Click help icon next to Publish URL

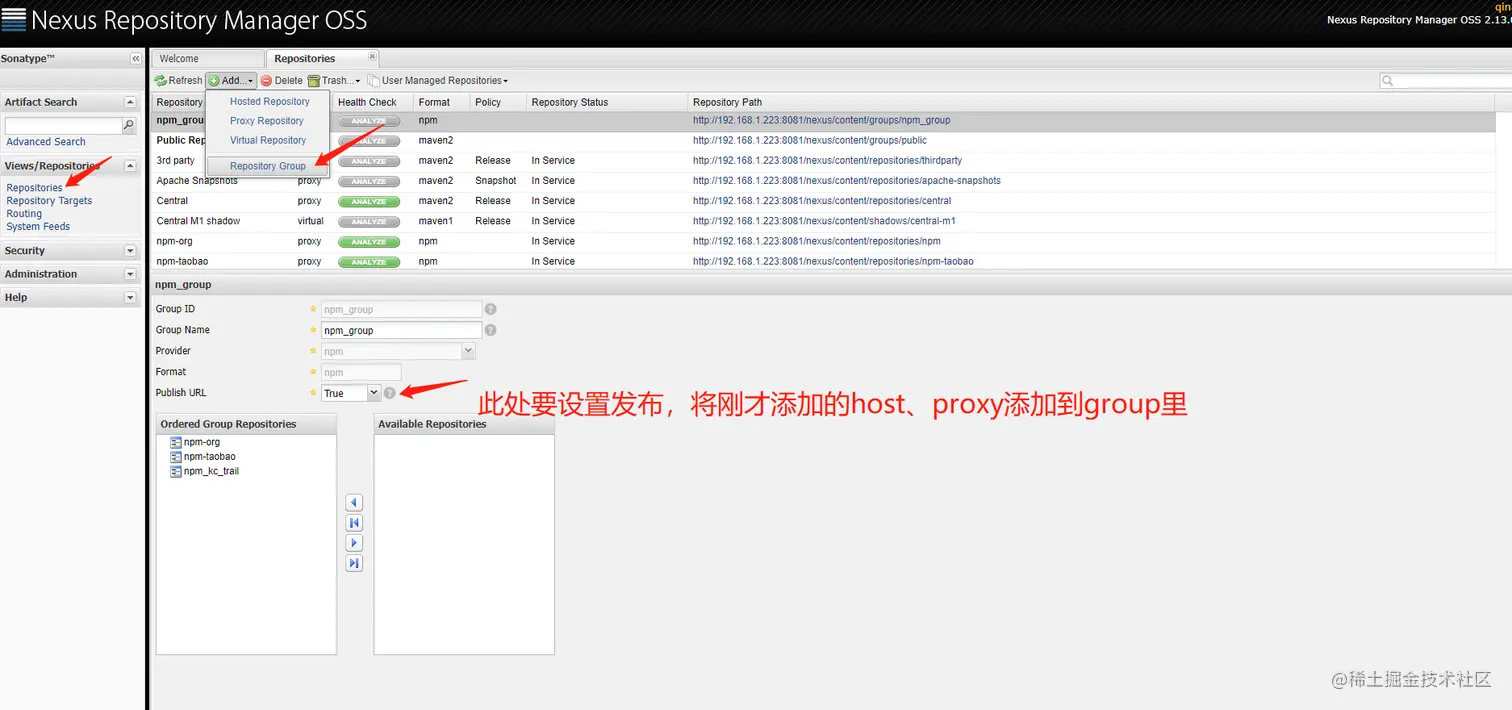(390, 393)
